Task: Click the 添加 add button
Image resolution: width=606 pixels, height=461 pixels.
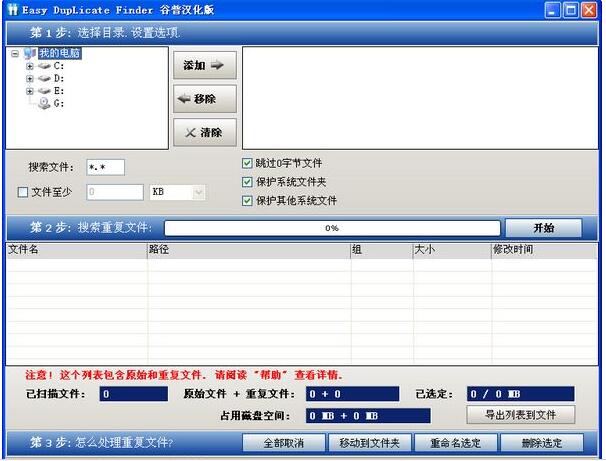Action: pyautogui.click(x=205, y=65)
